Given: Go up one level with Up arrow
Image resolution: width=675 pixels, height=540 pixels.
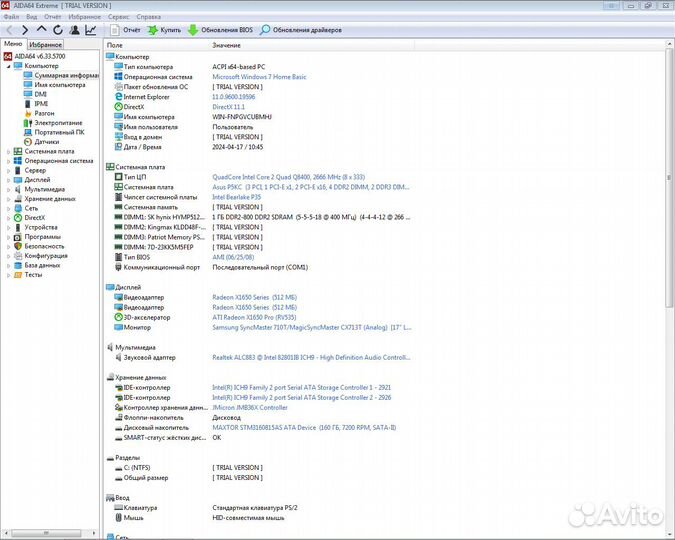Looking at the screenshot, I should click(x=41, y=29).
